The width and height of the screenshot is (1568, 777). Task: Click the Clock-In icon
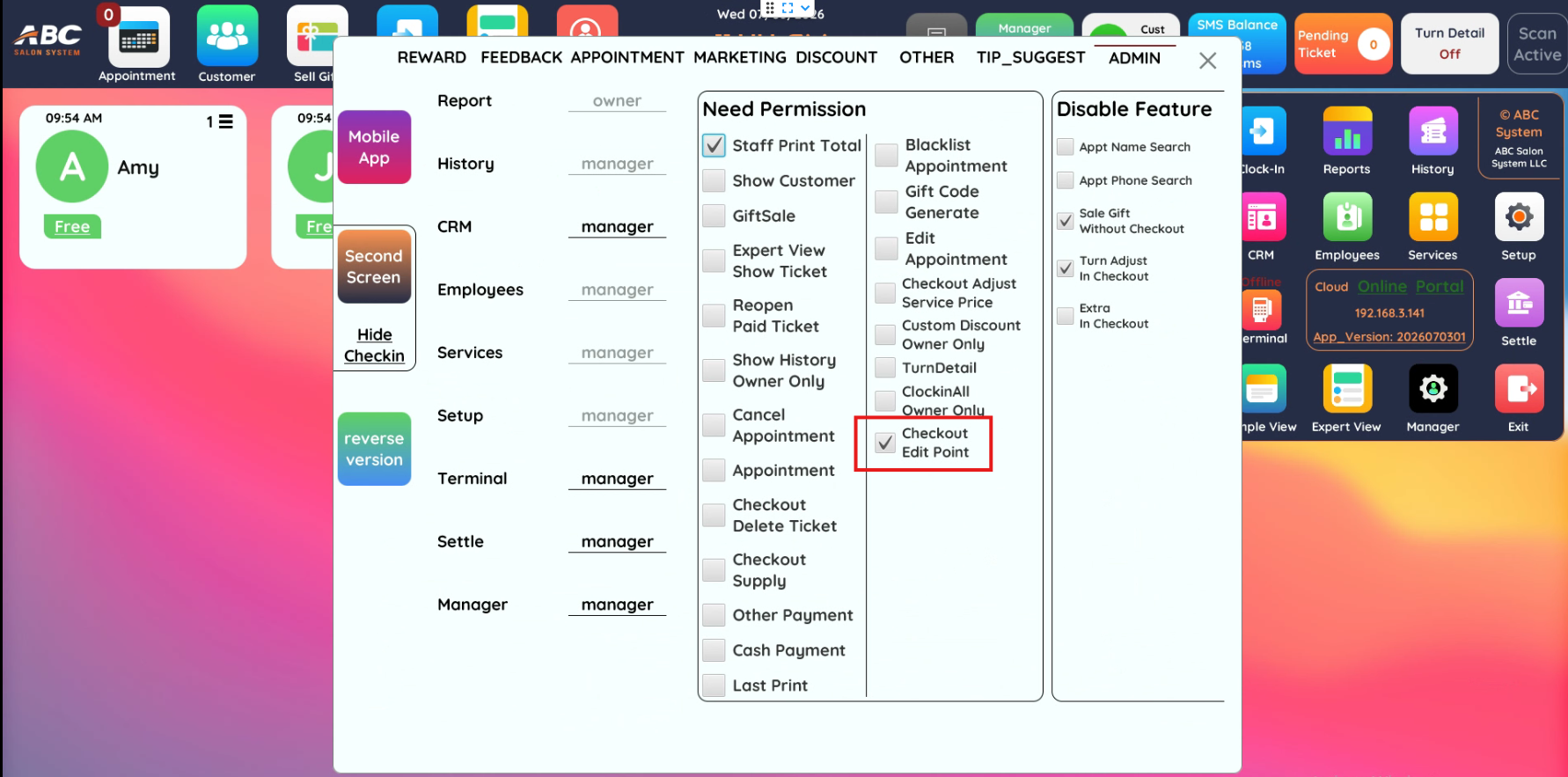click(1264, 130)
